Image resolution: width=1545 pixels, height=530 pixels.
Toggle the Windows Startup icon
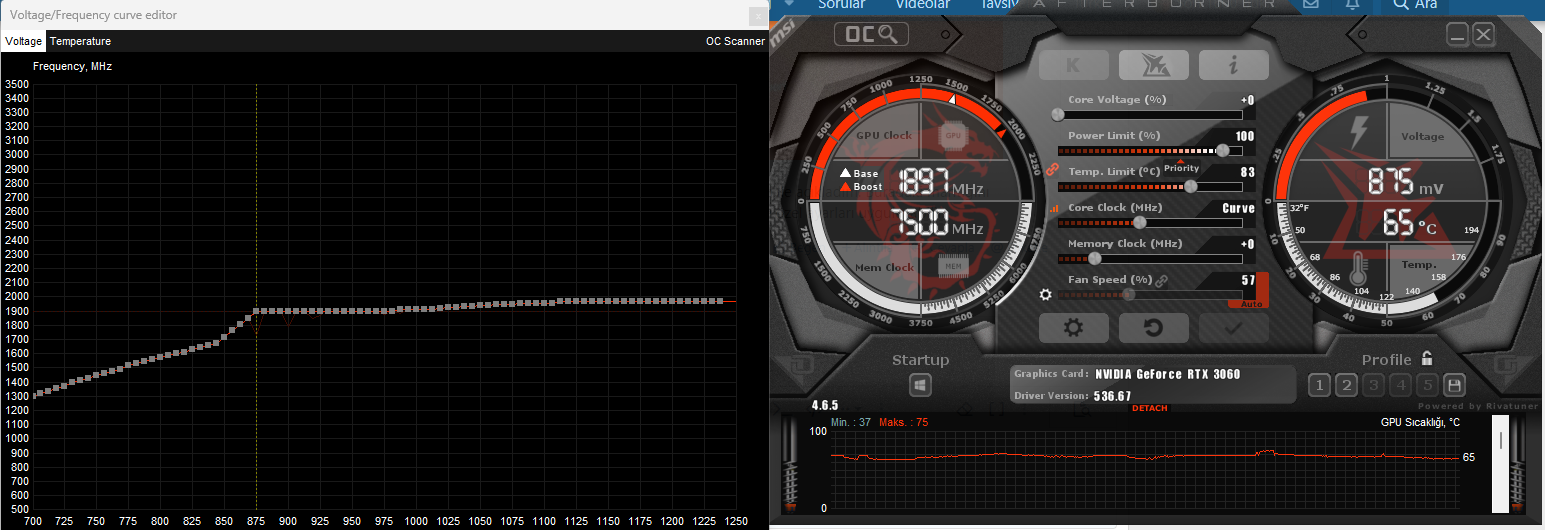[x=921, y=385]
